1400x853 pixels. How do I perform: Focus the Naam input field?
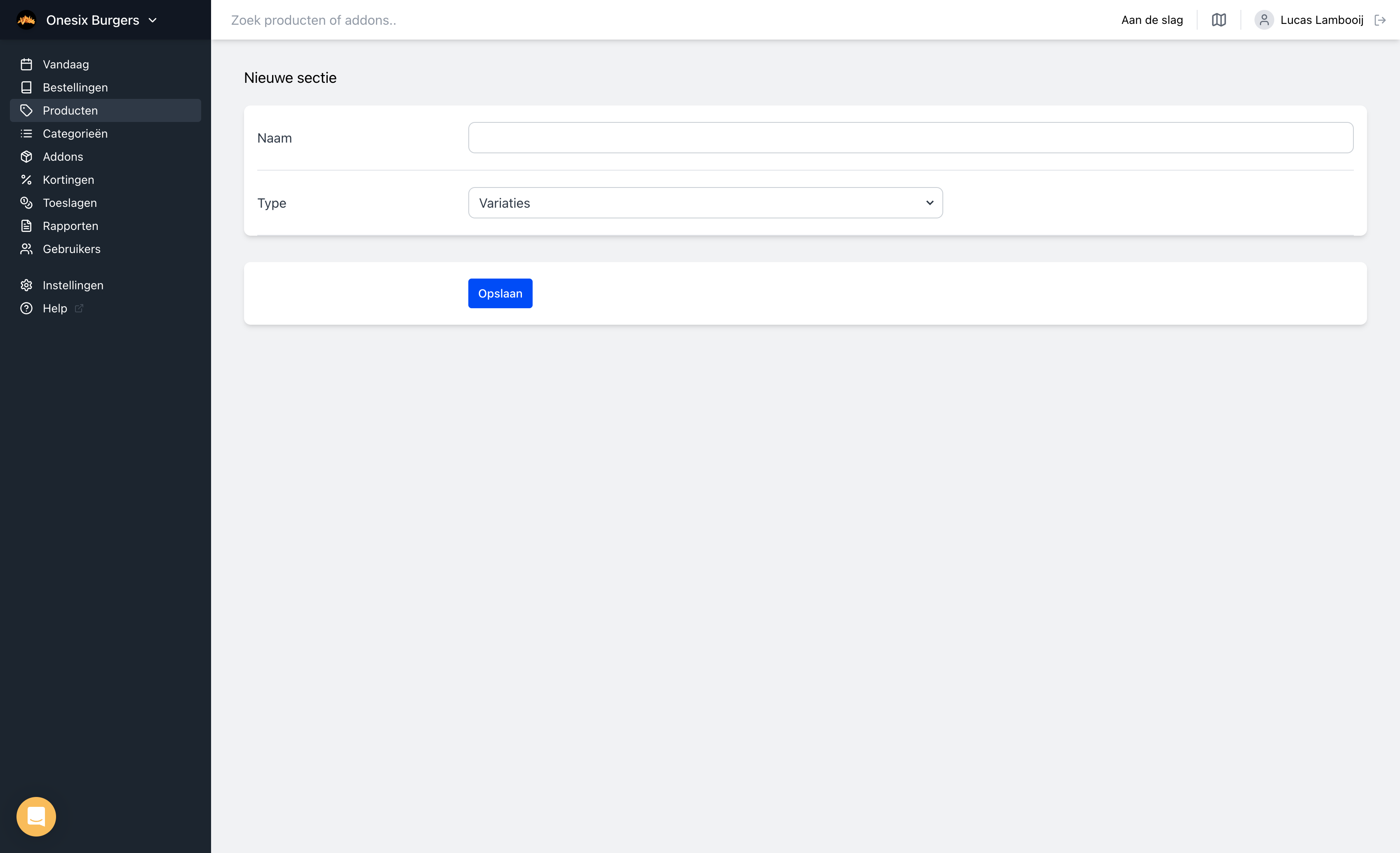pos(911,138)
